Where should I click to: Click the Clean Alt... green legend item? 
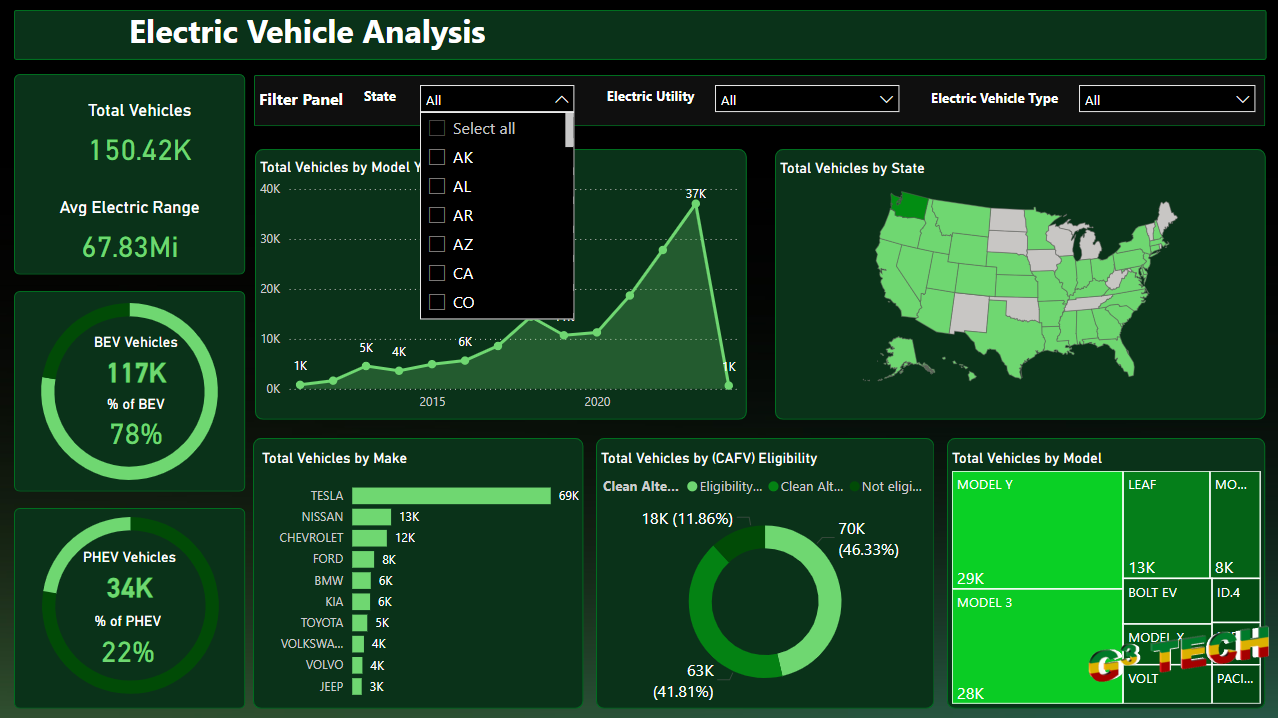[805, 487]
